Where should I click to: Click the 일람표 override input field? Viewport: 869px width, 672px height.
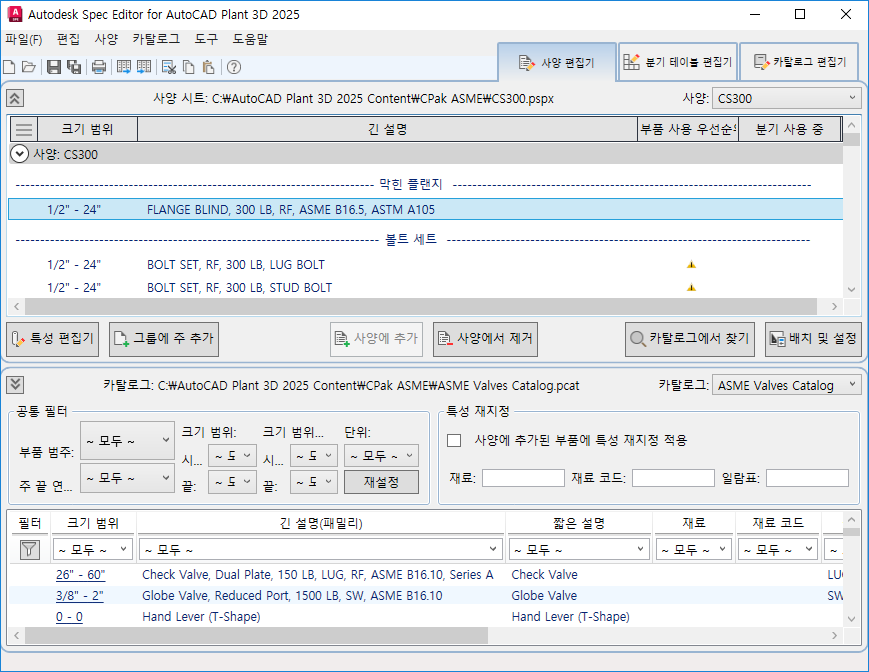point(807,478)
